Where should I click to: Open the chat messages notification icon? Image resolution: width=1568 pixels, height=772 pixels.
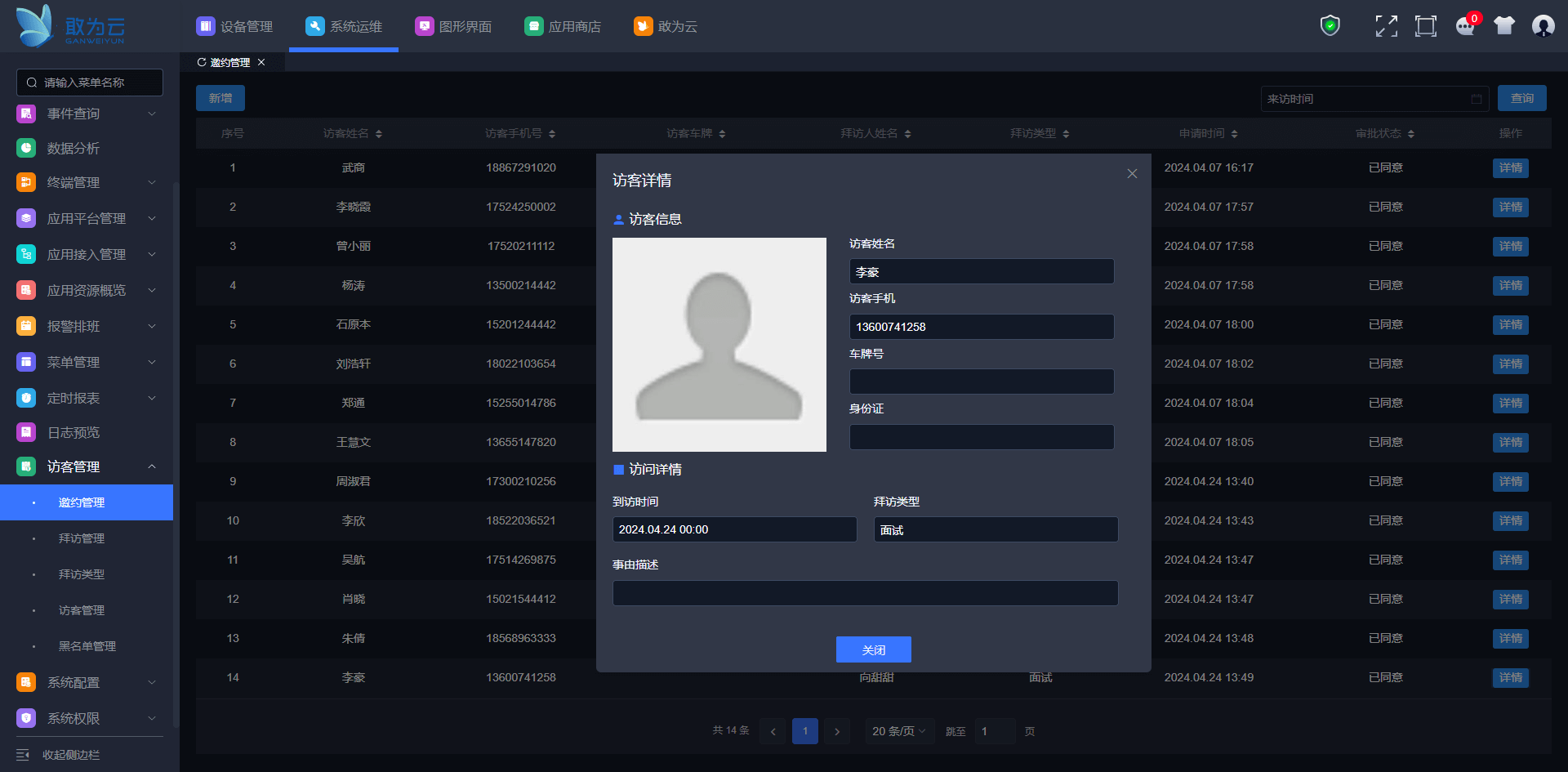[x=1465, y=26]
